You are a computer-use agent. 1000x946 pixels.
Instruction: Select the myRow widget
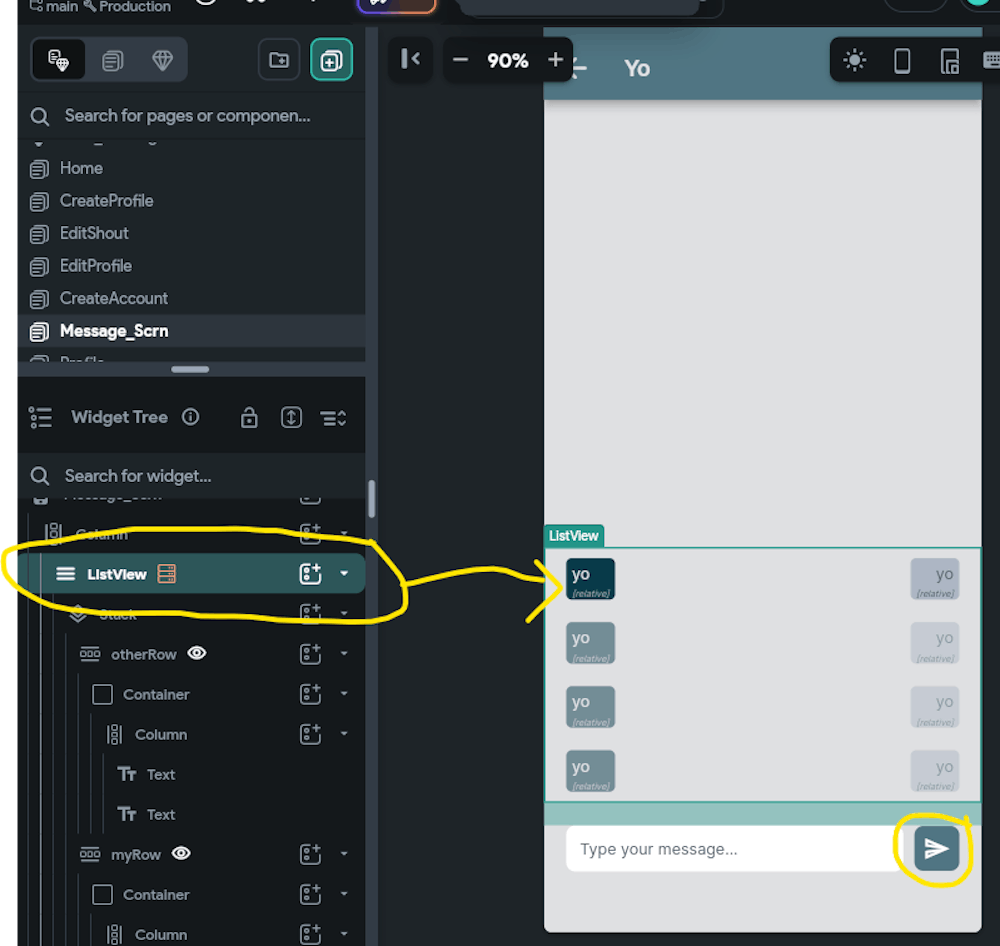136,855
